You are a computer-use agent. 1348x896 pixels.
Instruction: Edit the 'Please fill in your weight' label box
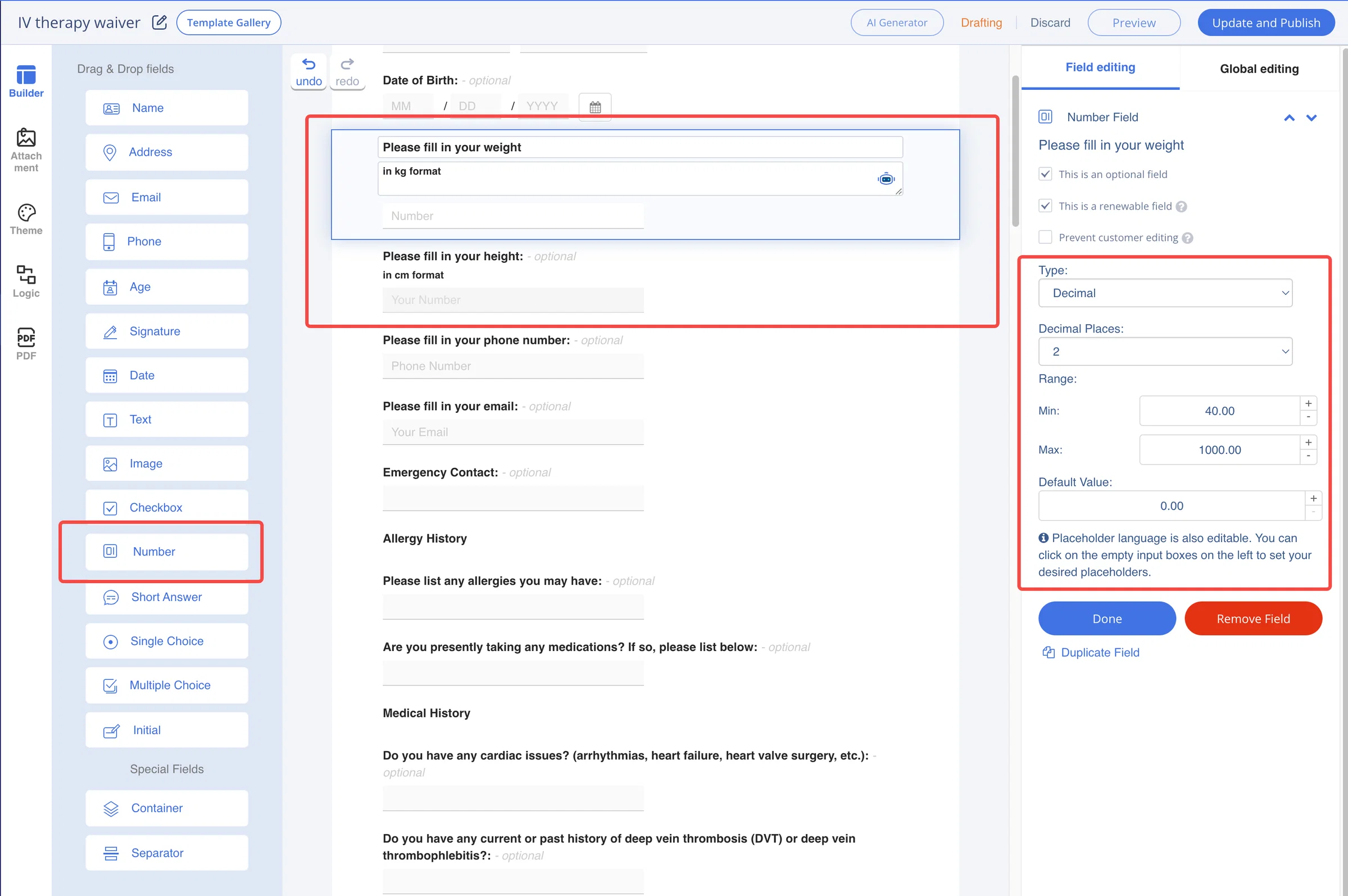640,147
